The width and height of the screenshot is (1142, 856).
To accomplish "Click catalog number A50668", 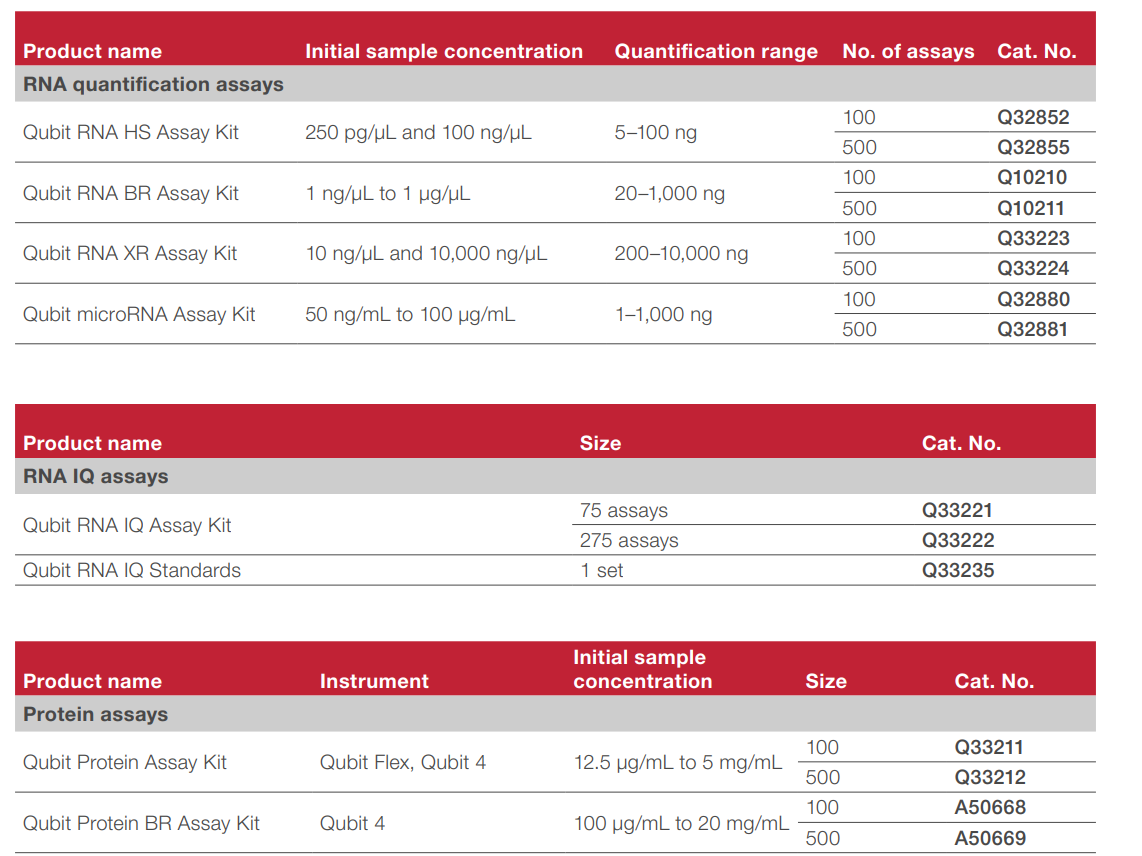I will tap(990, 808).
